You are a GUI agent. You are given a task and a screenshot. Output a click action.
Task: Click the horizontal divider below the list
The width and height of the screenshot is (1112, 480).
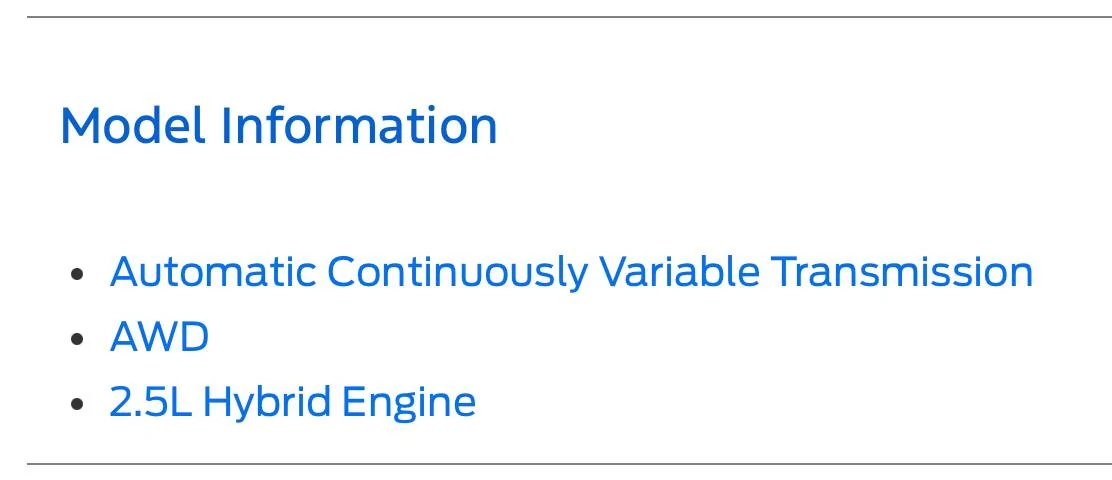569,464
